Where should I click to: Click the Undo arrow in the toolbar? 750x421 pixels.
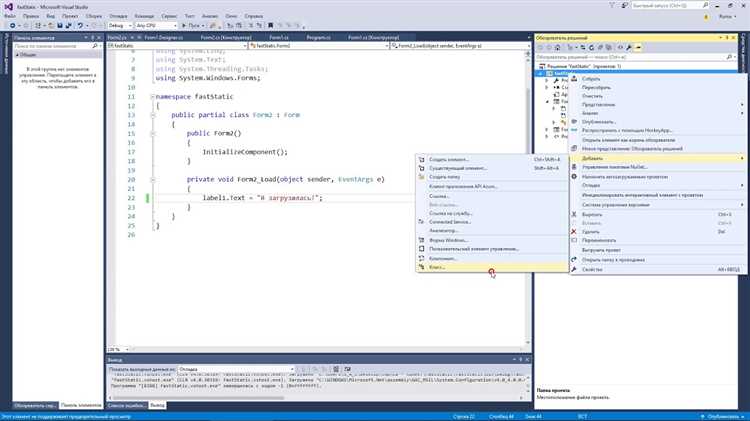pos(80,25)
